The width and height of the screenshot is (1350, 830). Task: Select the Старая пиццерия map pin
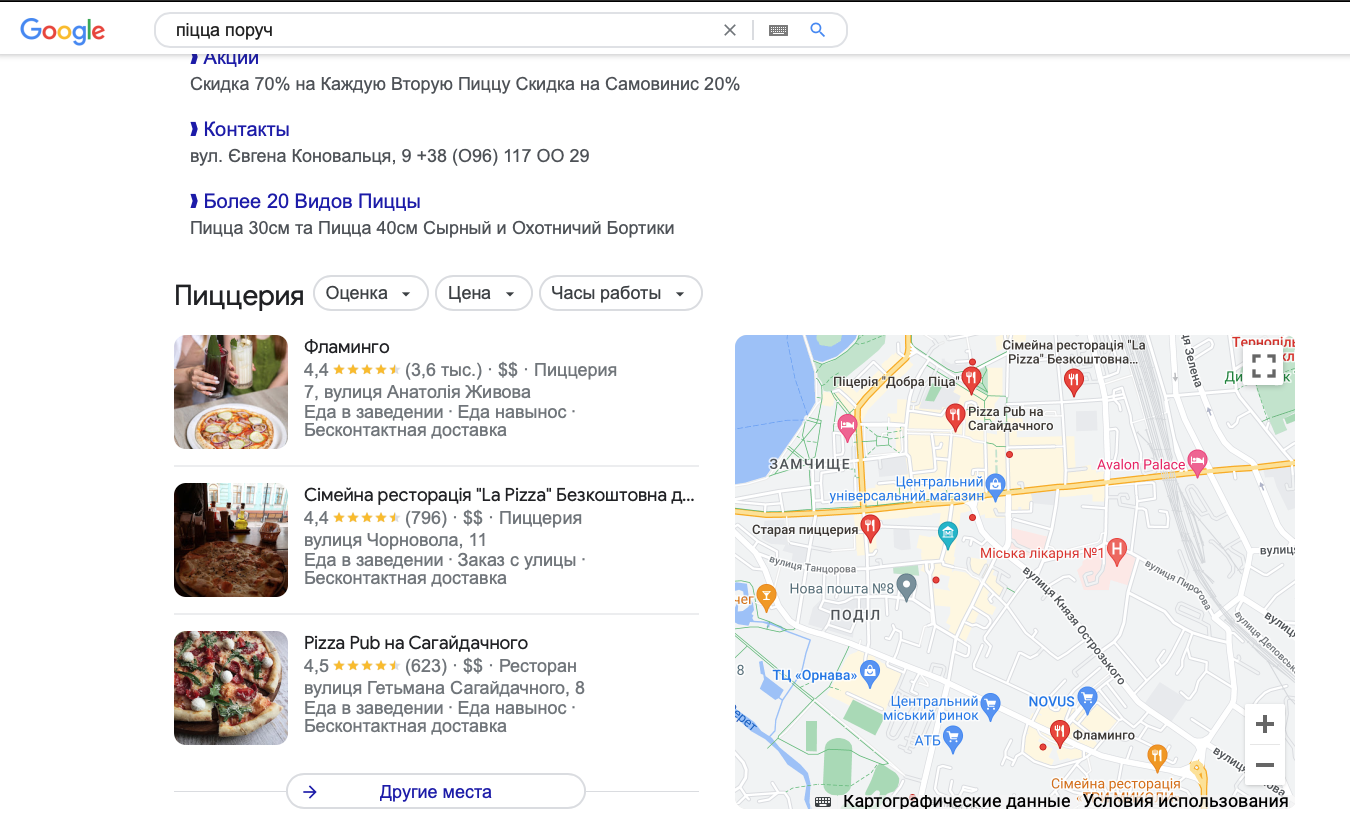coord(870,527)
